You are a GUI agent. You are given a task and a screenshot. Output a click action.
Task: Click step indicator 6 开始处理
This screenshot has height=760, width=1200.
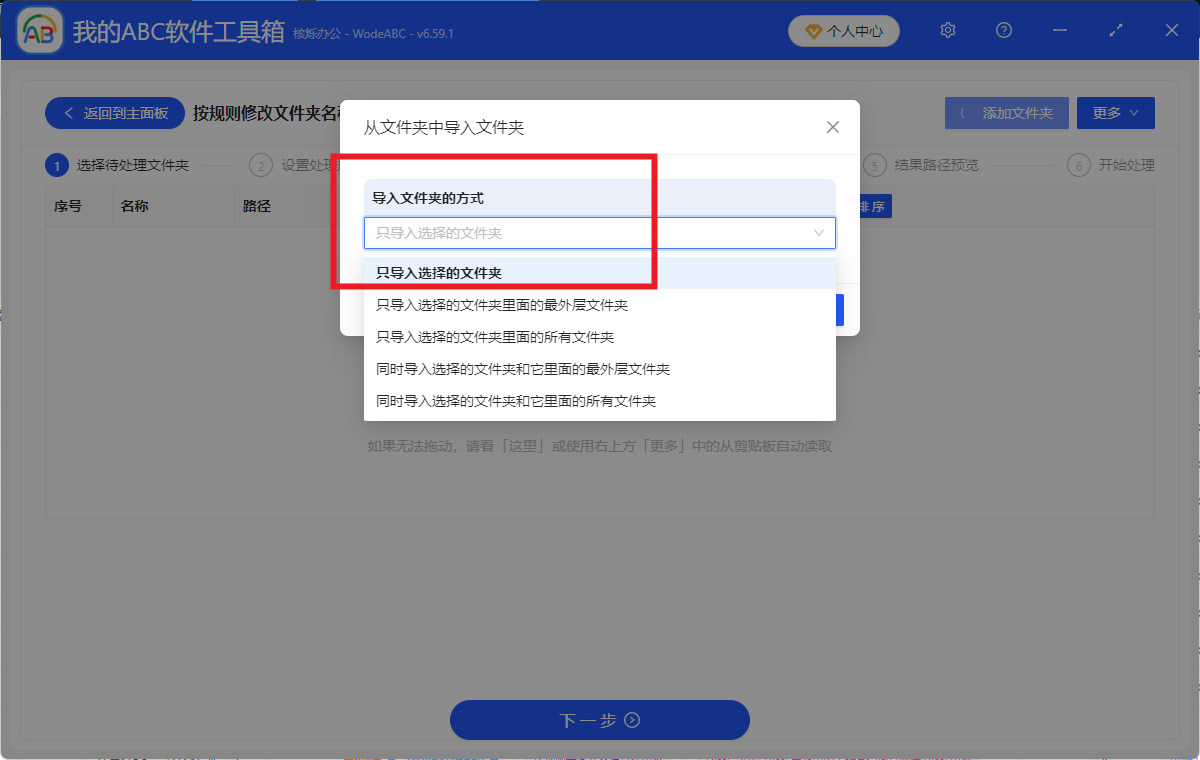(1113, 165)
